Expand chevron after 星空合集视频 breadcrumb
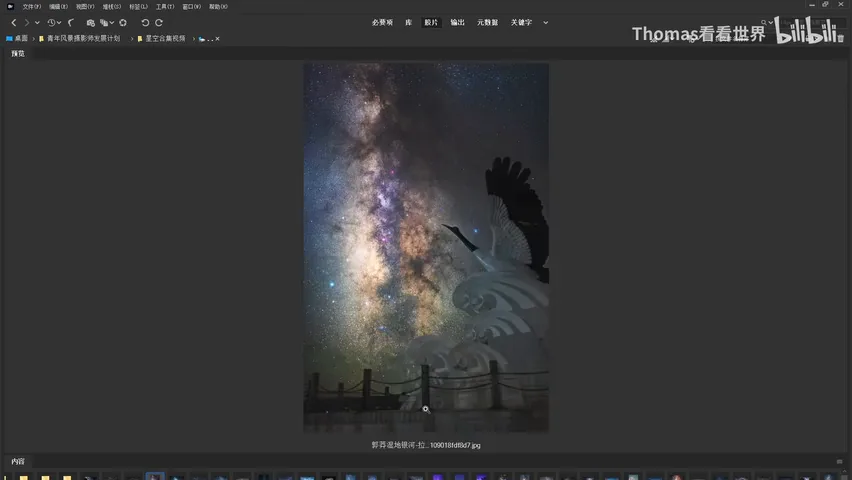852x480 pixels. pyautogui.click(x=193, y=39)
